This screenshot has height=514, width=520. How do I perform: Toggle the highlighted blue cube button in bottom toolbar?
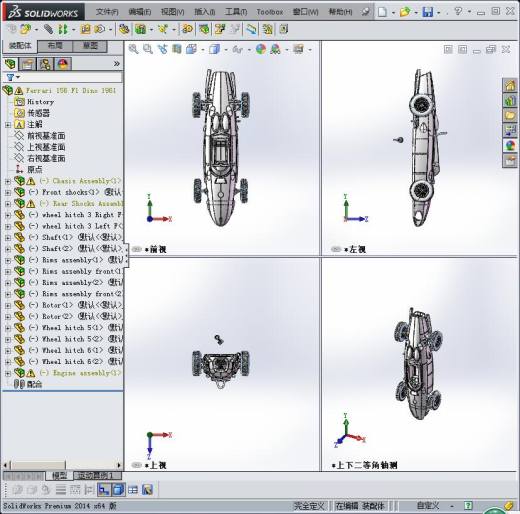118,490
